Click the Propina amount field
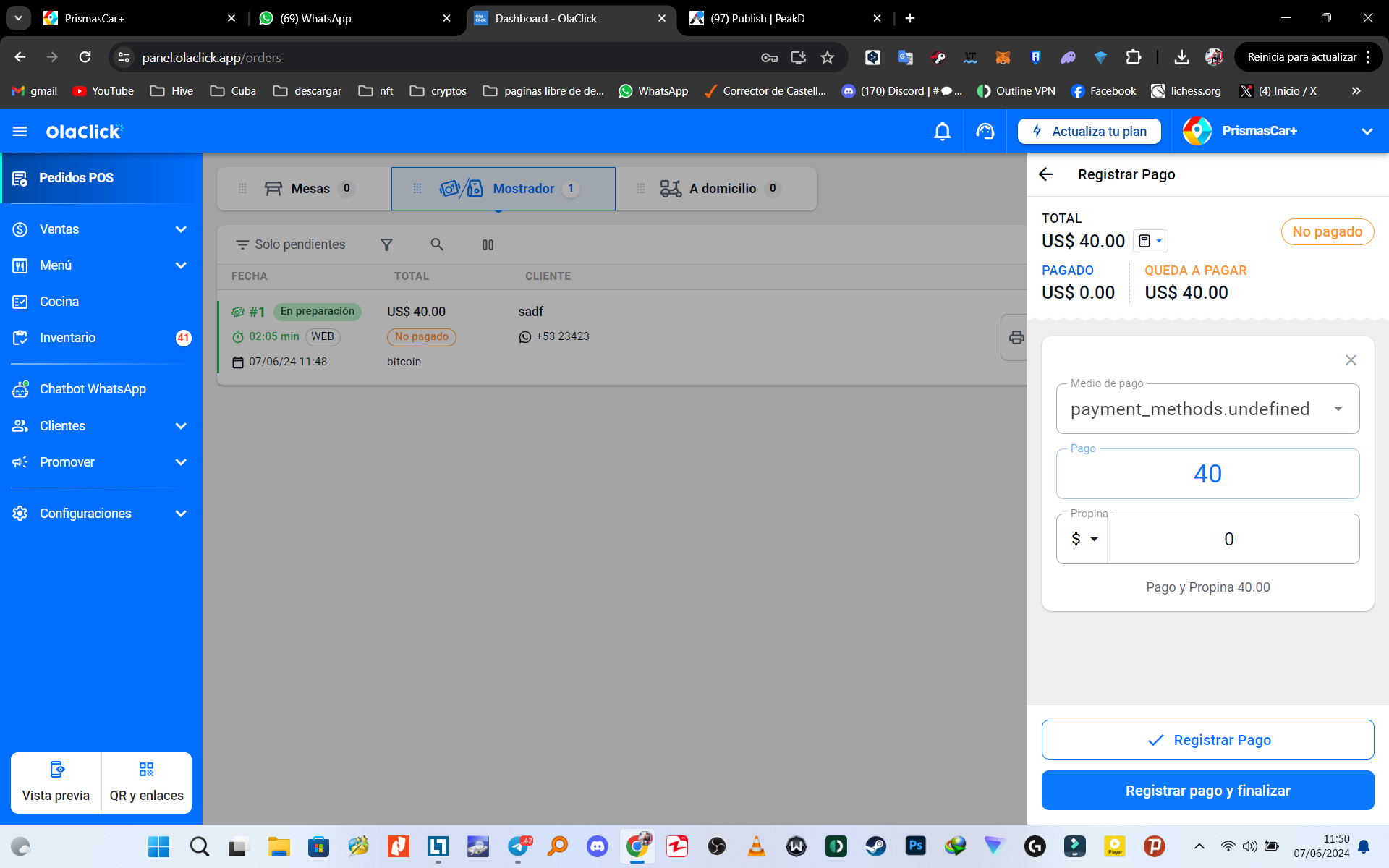This screenshot has width=1389, height=868. 1233,539
